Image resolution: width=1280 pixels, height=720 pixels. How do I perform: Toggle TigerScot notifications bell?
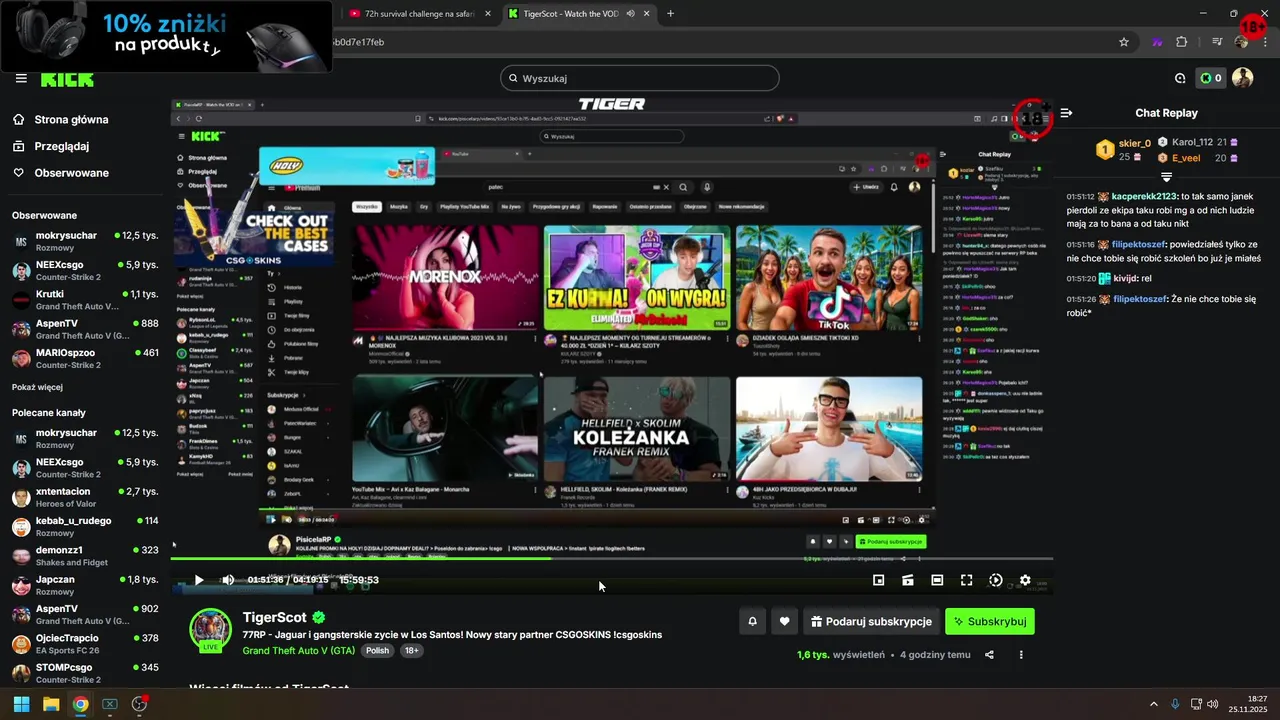(x=752, y=621)
